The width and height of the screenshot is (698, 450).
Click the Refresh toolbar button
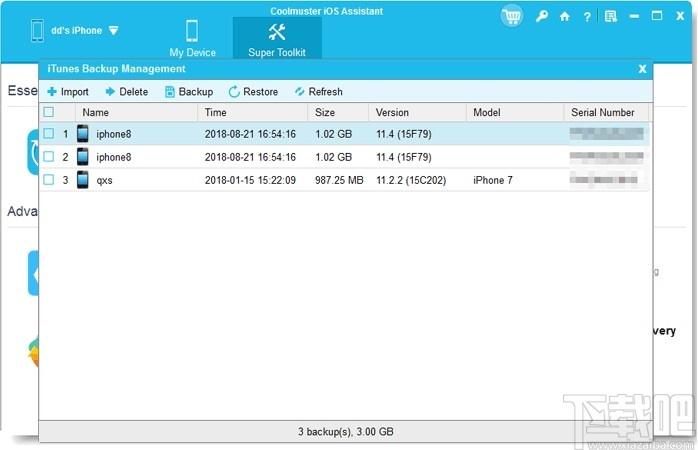tap(318, 92)
